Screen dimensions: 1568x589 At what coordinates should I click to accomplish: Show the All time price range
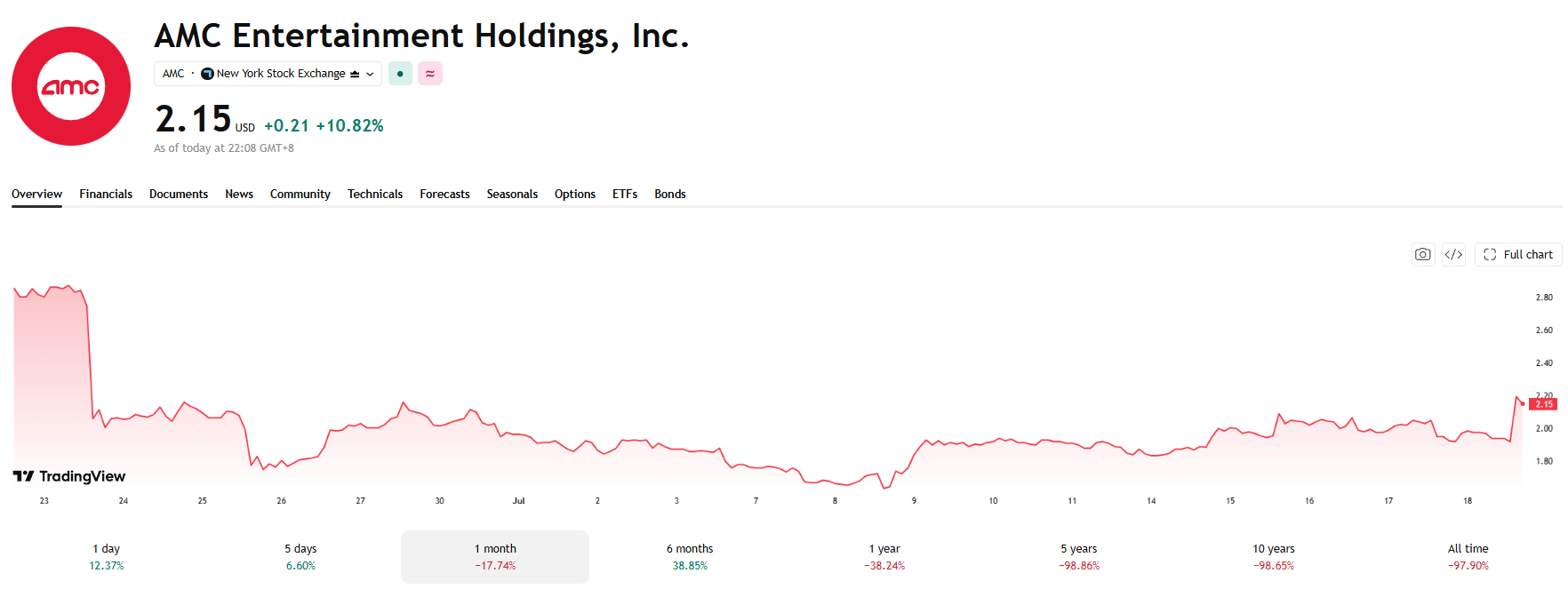point(1468,557)
